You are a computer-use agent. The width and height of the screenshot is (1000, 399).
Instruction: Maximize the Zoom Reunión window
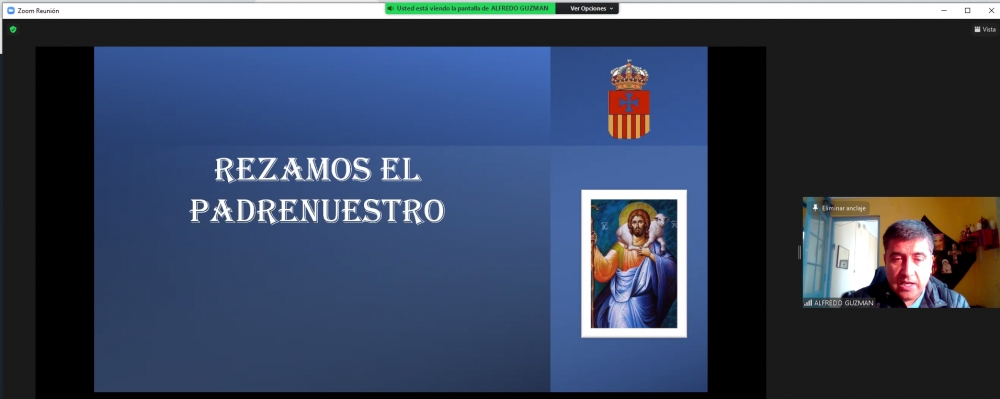(967, 10)
